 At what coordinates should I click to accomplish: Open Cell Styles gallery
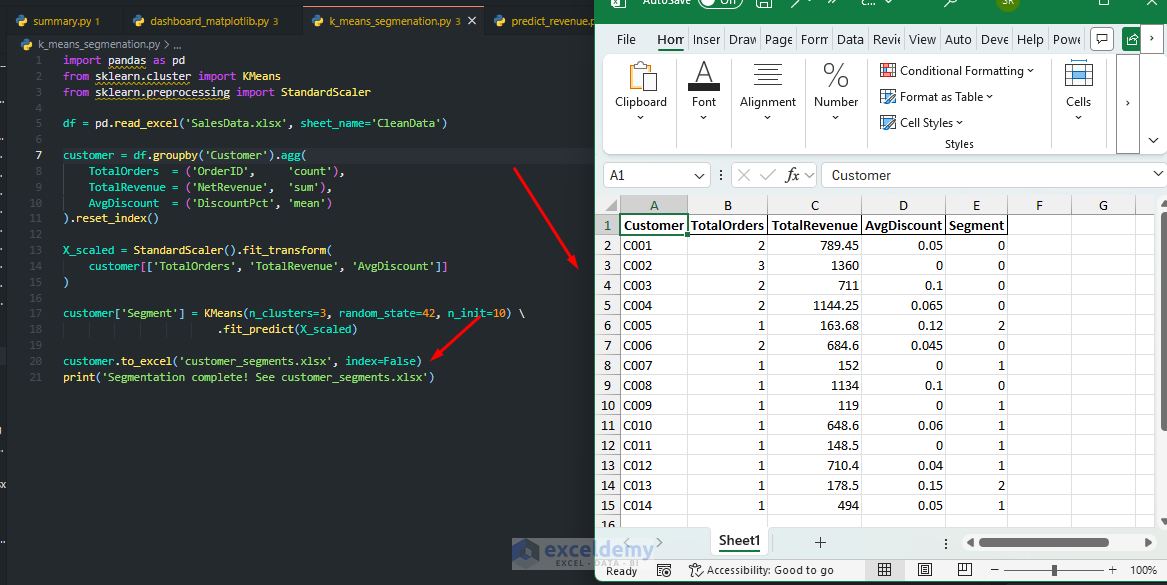tap(921, 123)
